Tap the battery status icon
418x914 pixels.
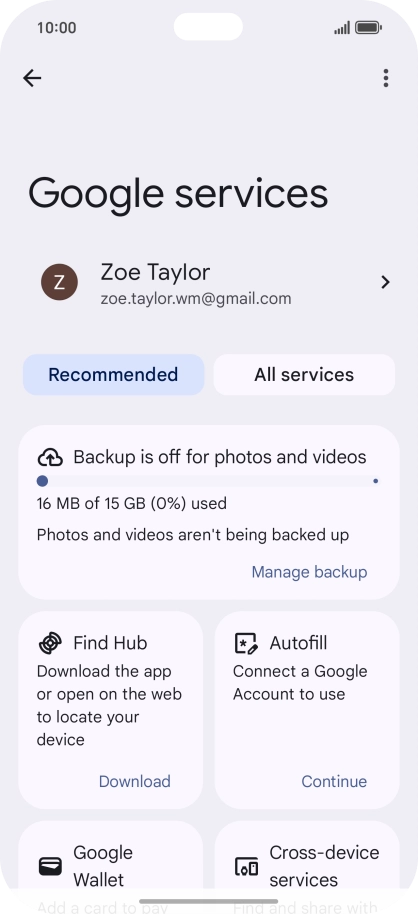(x=368, y=27)
